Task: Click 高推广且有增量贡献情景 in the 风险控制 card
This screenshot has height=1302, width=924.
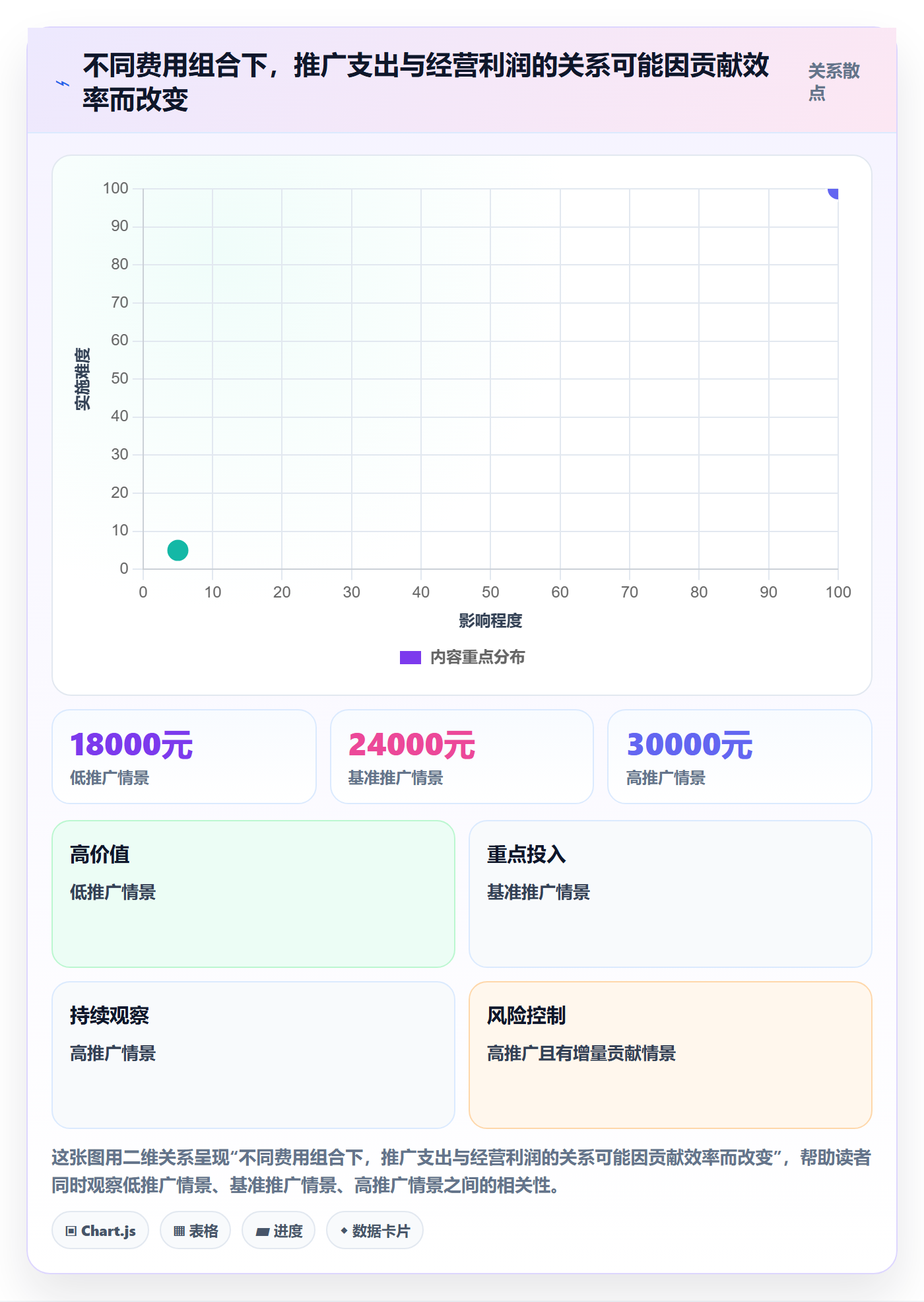Action: pyautogui.click(x=581, y=1053)
